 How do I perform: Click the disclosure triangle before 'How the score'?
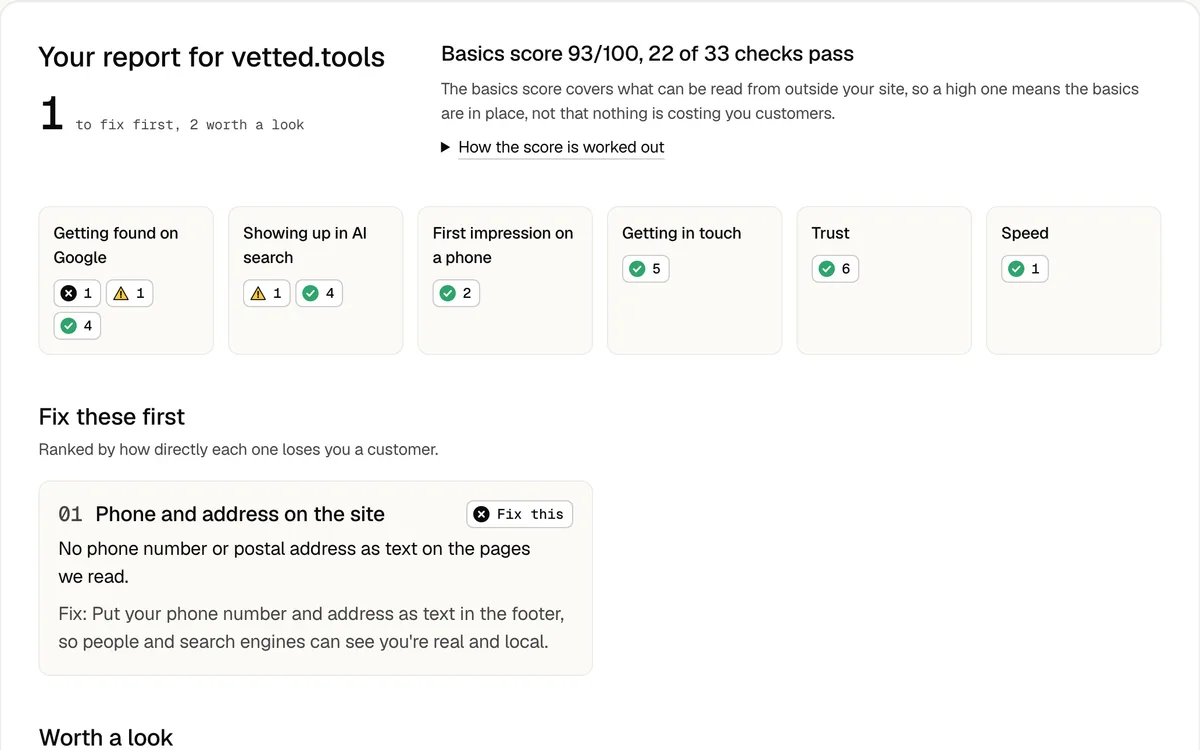pyautogui.click(x=446, y=147)
